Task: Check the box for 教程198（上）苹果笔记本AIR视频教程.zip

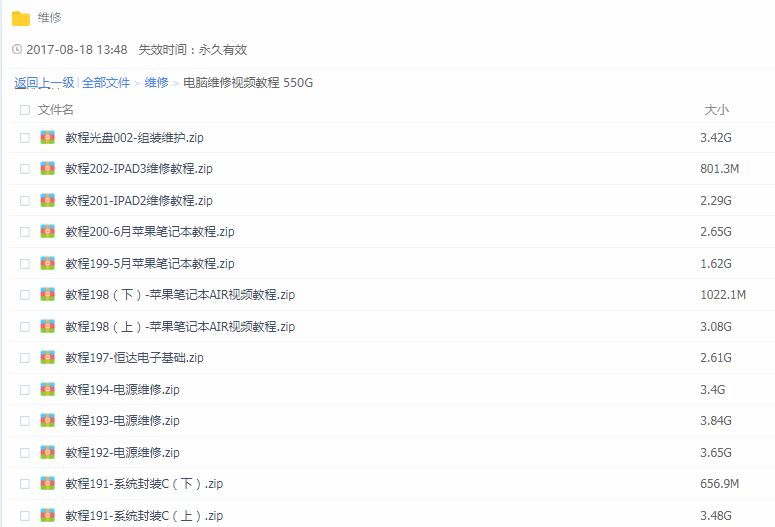Action: coord(25,327)
